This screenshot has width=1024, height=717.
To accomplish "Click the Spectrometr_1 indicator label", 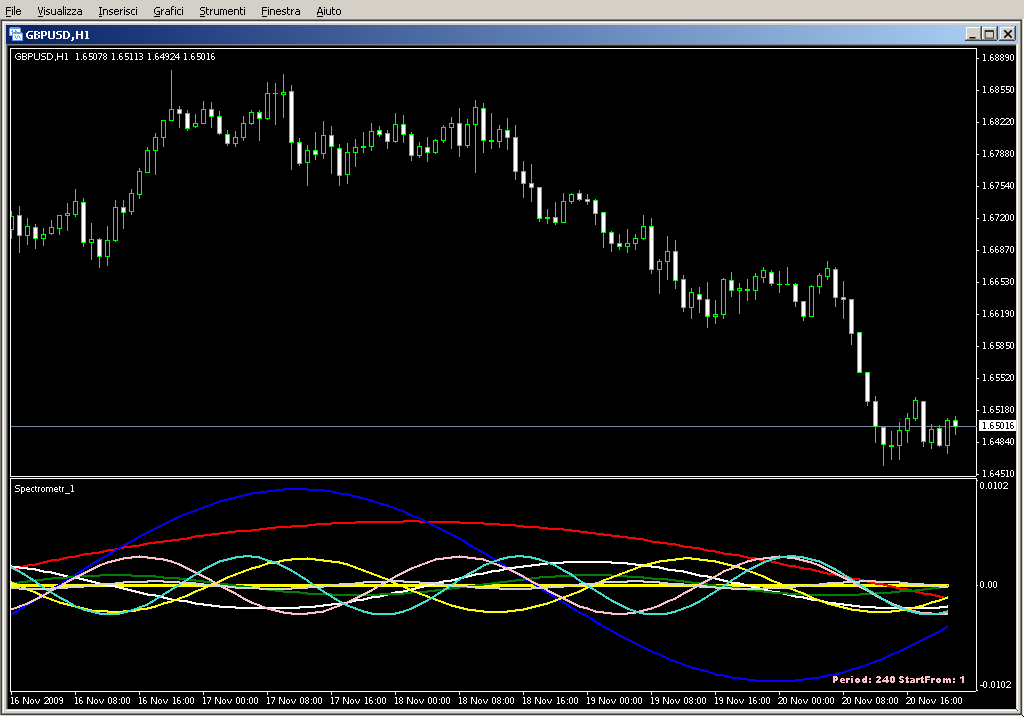I will pos(44,488).
